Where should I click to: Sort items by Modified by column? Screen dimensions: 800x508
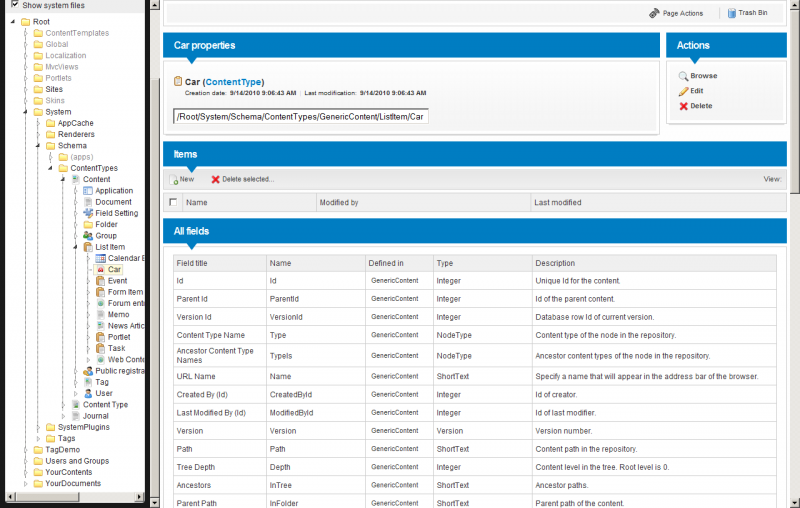coord(339,202)
